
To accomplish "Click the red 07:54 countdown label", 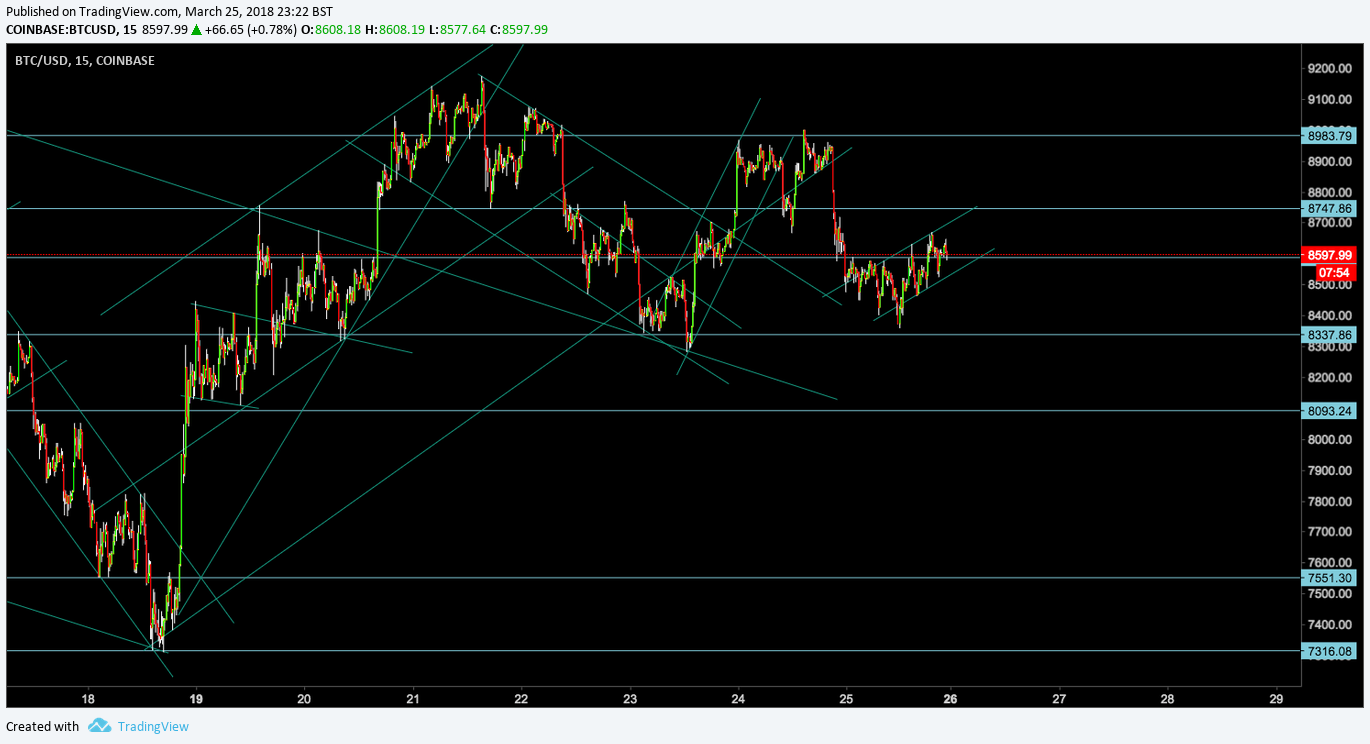I will 1334,272.
